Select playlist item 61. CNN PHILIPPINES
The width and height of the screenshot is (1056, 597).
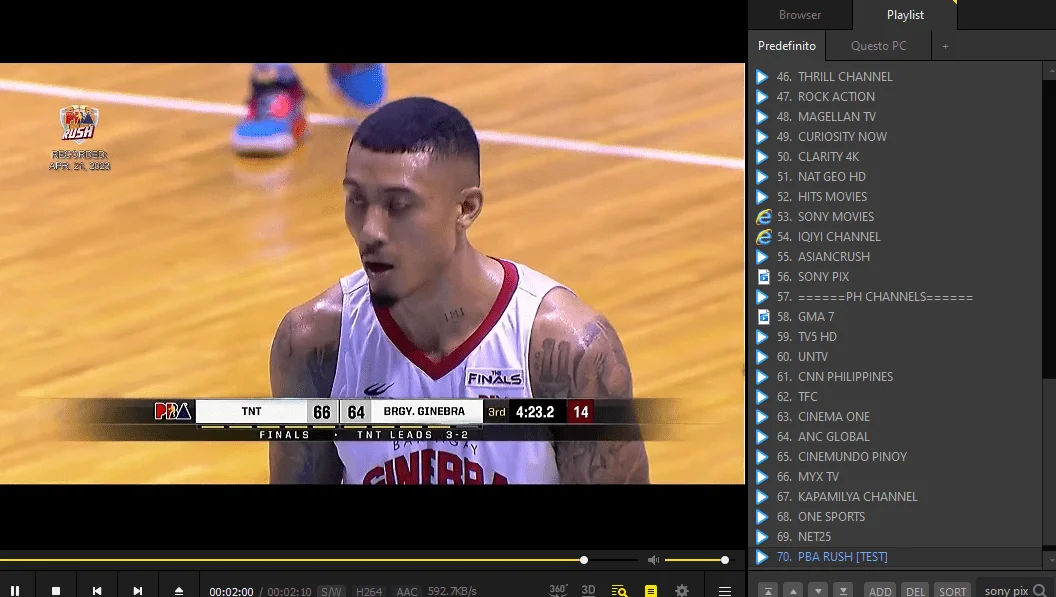tap(897, 377)
